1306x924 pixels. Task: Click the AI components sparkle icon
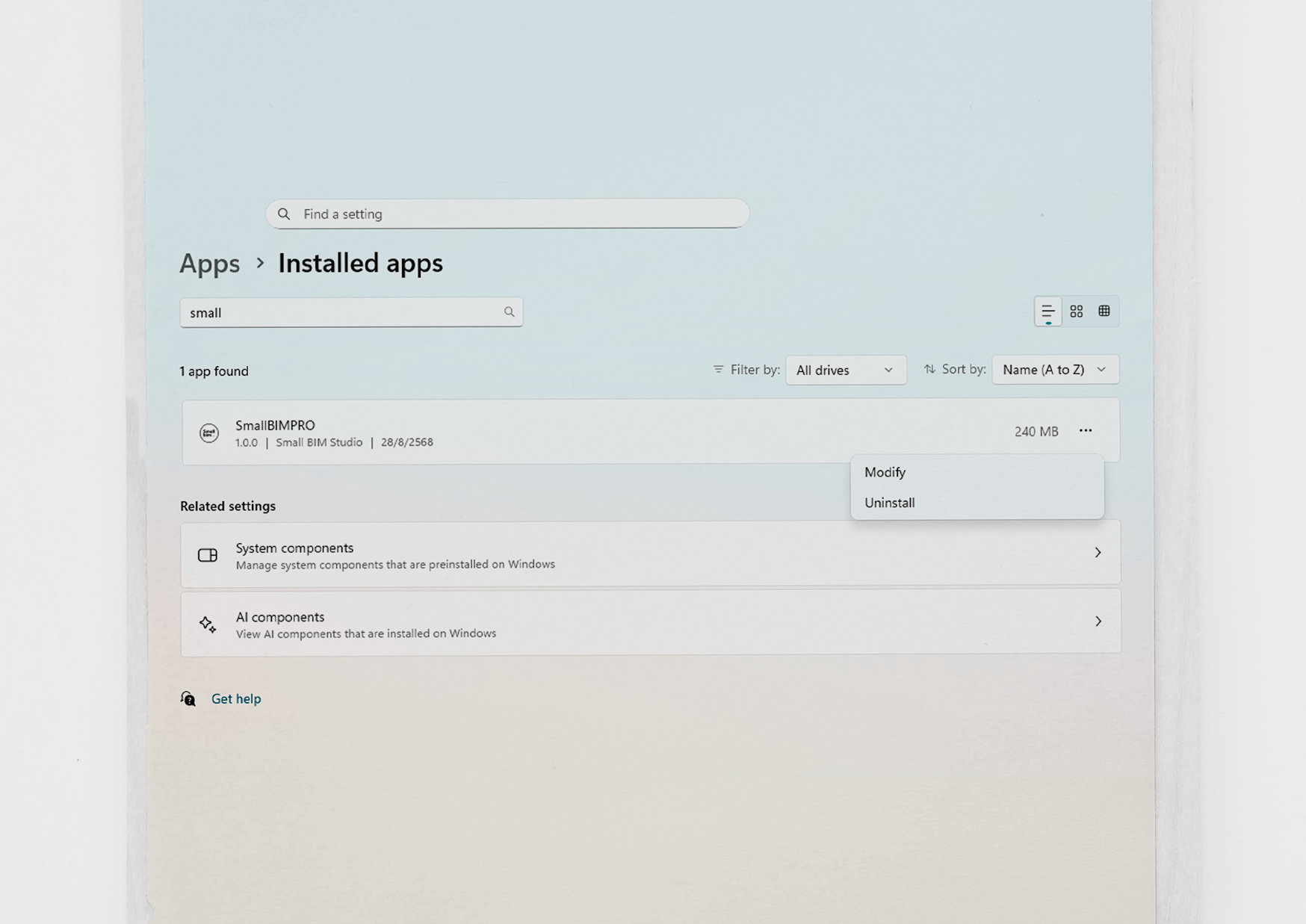pos(208,624)
